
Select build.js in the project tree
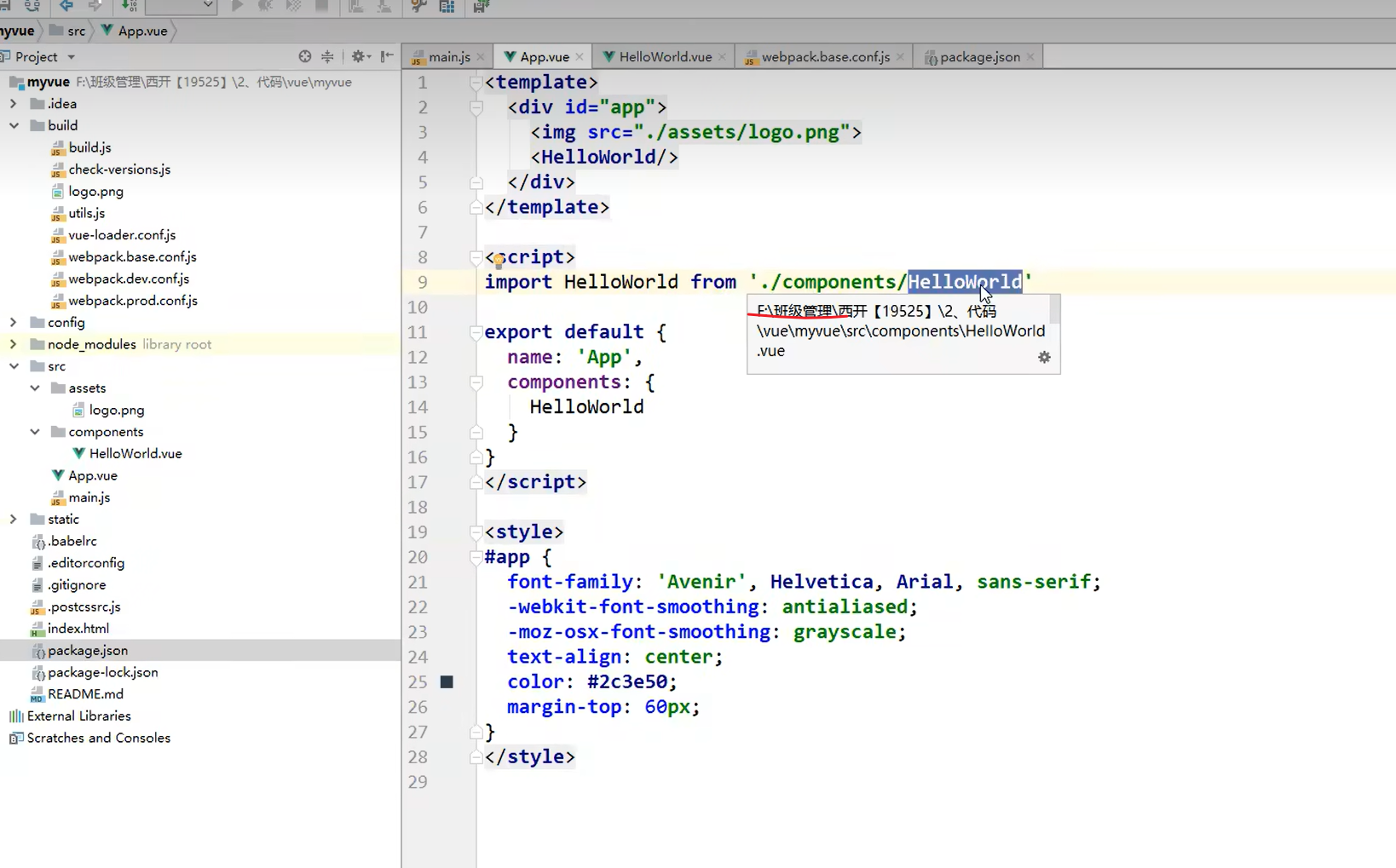pyautogui.click(x=89, y=147)
